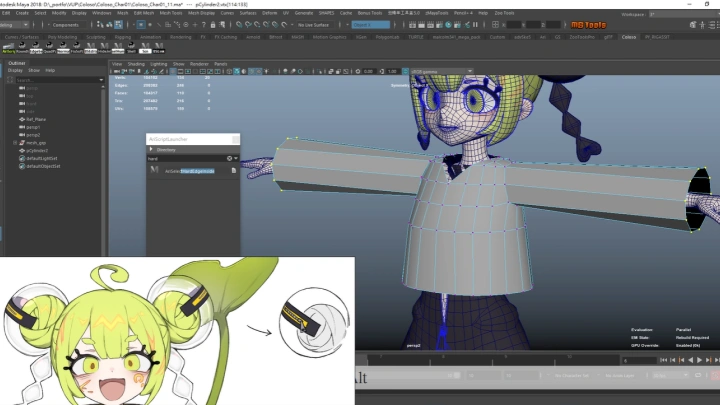Click the Shell shelf button
Image resolution: width=720 pixels, height=405 pixels.
[131, 47]
